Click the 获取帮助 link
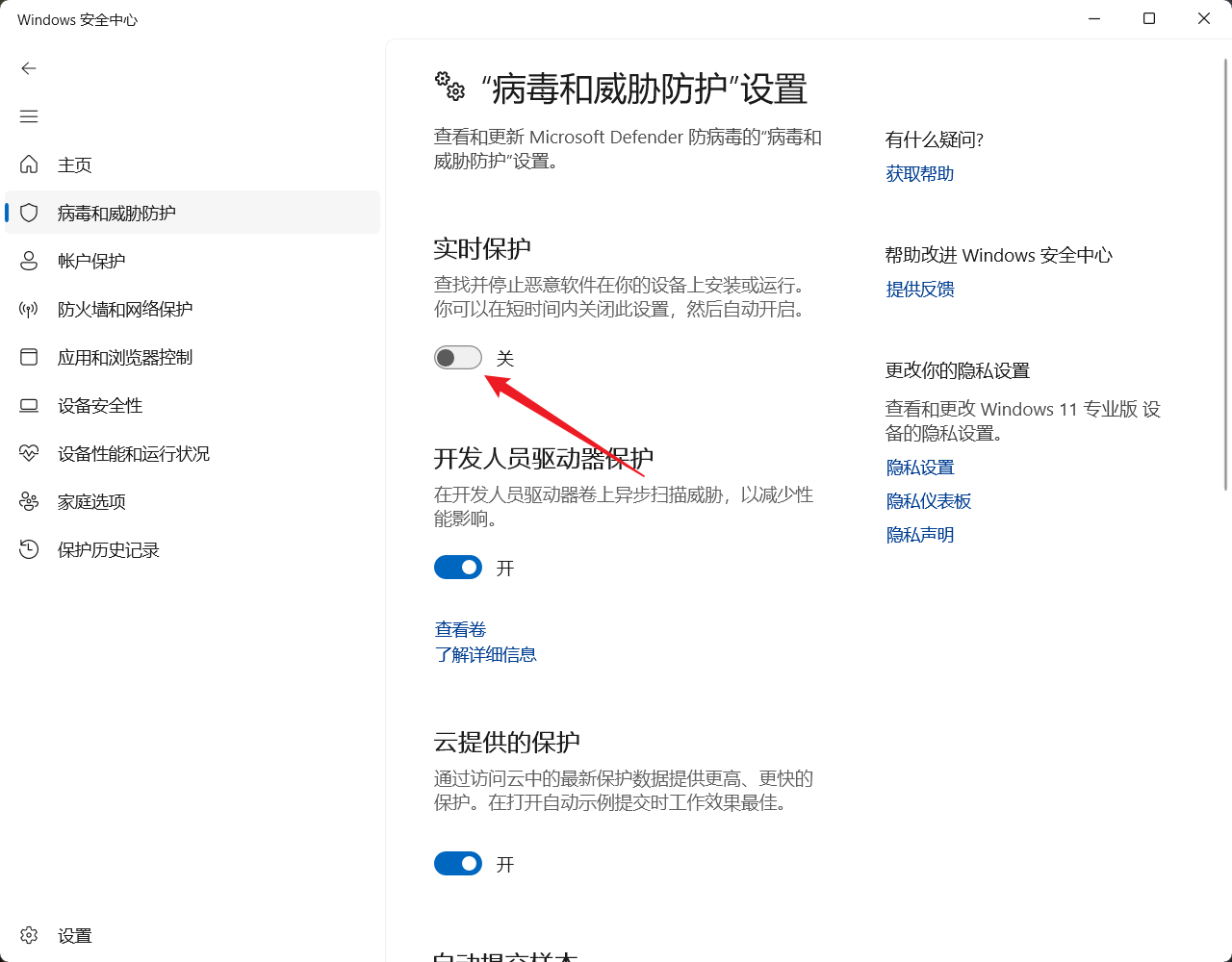This screenshot has height=962, width=1232. pyautogui.click(x=920, y=174)
